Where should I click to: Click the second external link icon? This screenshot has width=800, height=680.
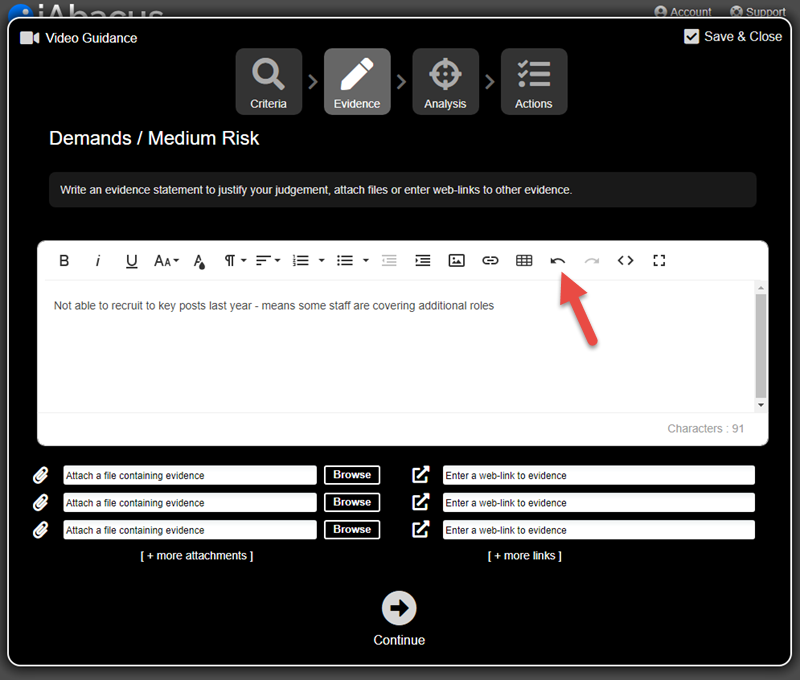click(x=421, y=502)
